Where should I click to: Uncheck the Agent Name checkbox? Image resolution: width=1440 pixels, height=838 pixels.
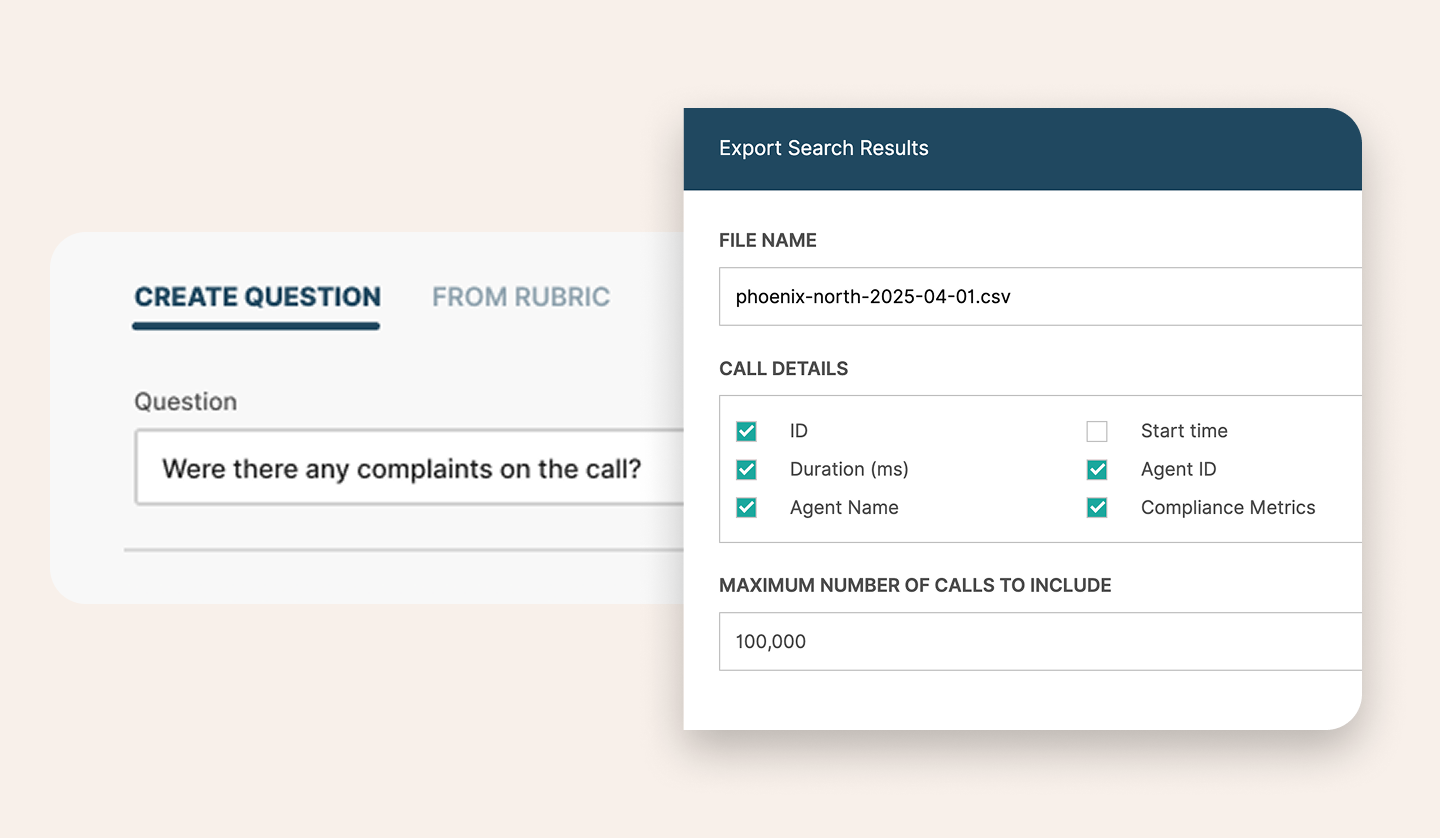(x=746, y=507)
